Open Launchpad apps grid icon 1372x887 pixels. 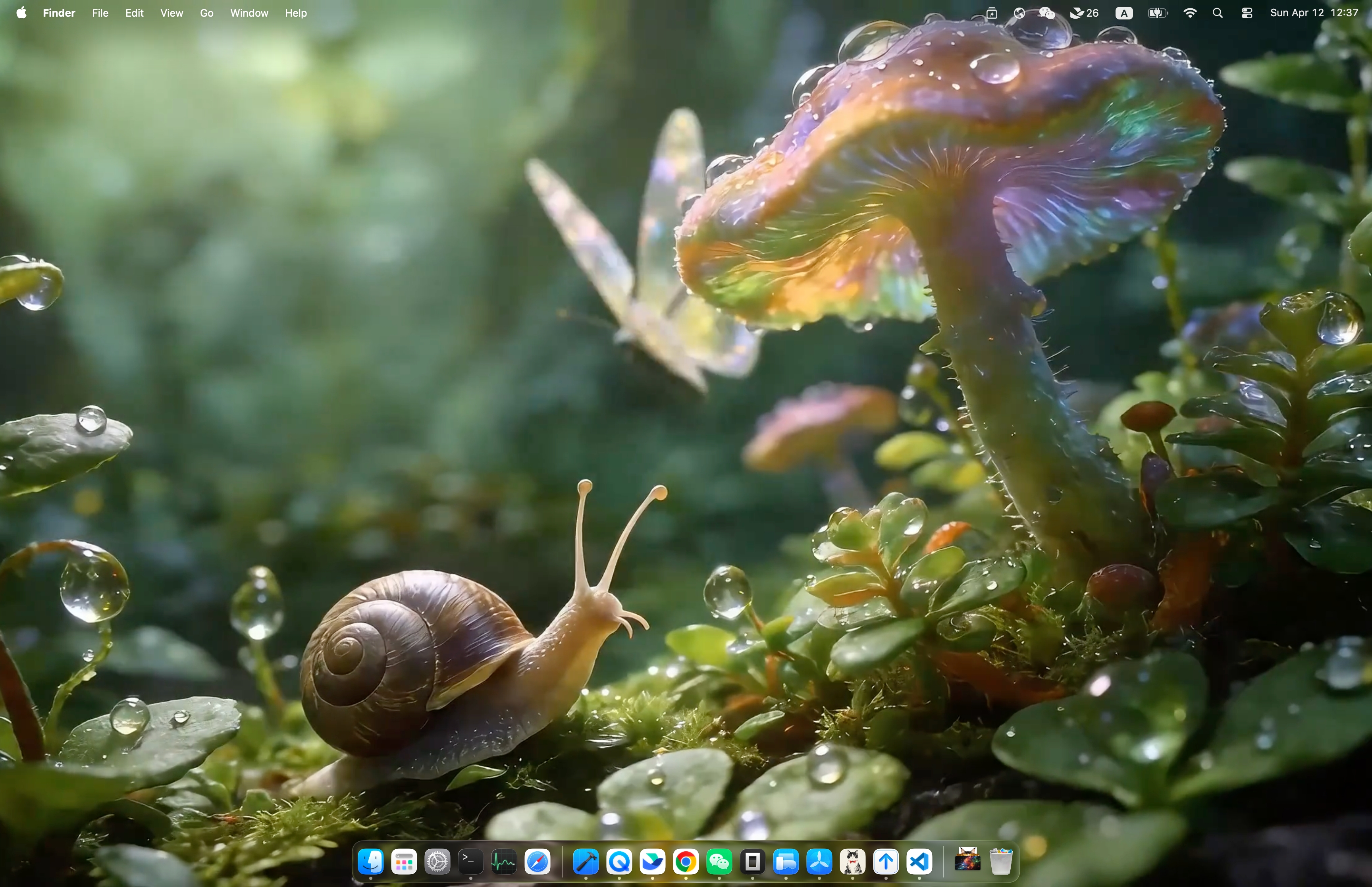pyautogui.click(x=404, y=862)
